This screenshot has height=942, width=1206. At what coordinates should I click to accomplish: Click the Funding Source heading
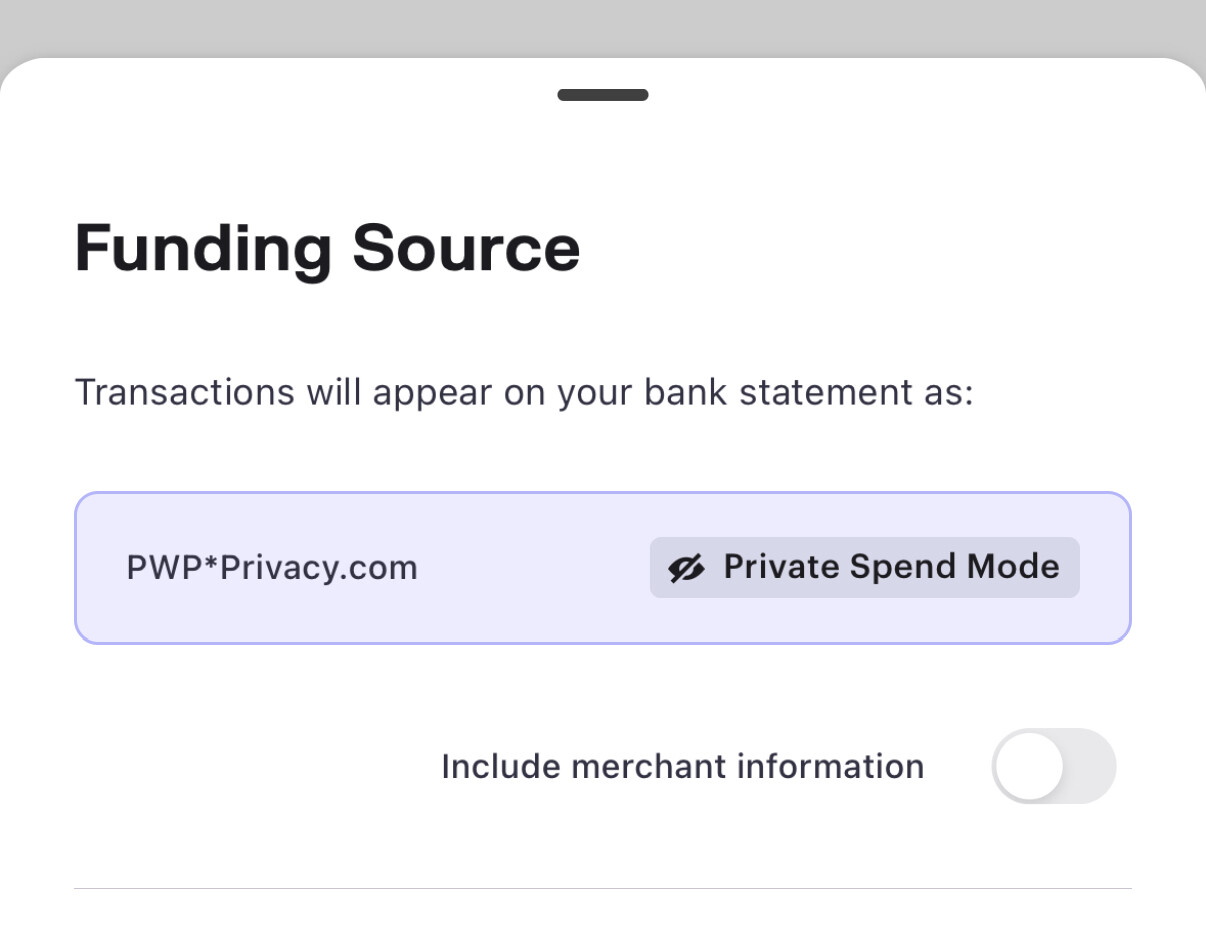pyautogui.click(x=327, y=247)
